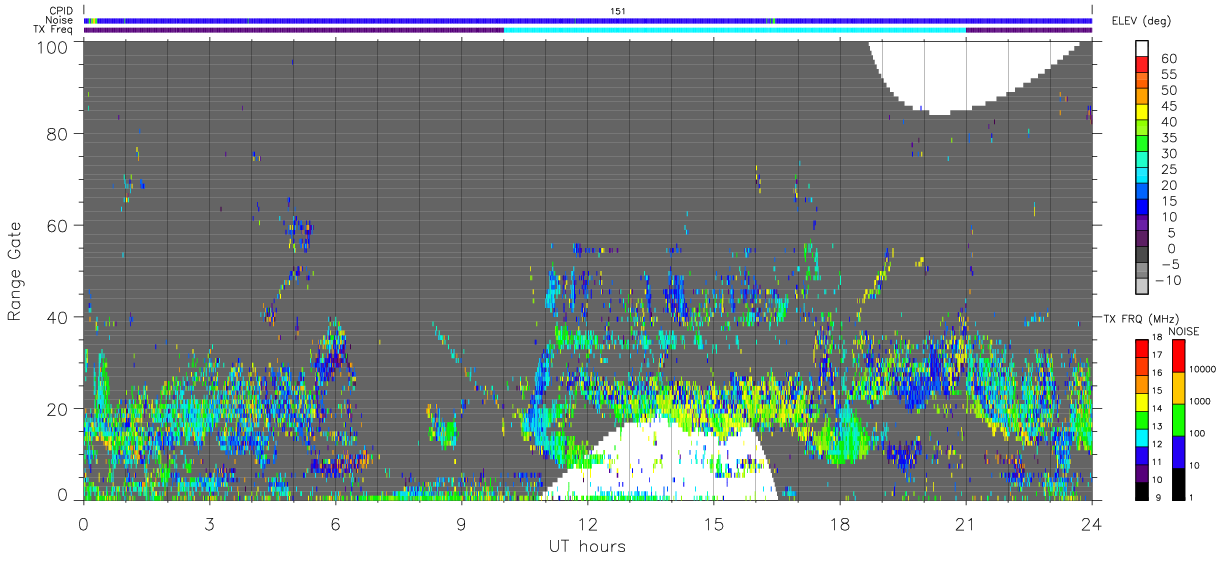Click x-axis tick label "6"
The width and height of the screenshot is (1228, 567).
[335, 524]
